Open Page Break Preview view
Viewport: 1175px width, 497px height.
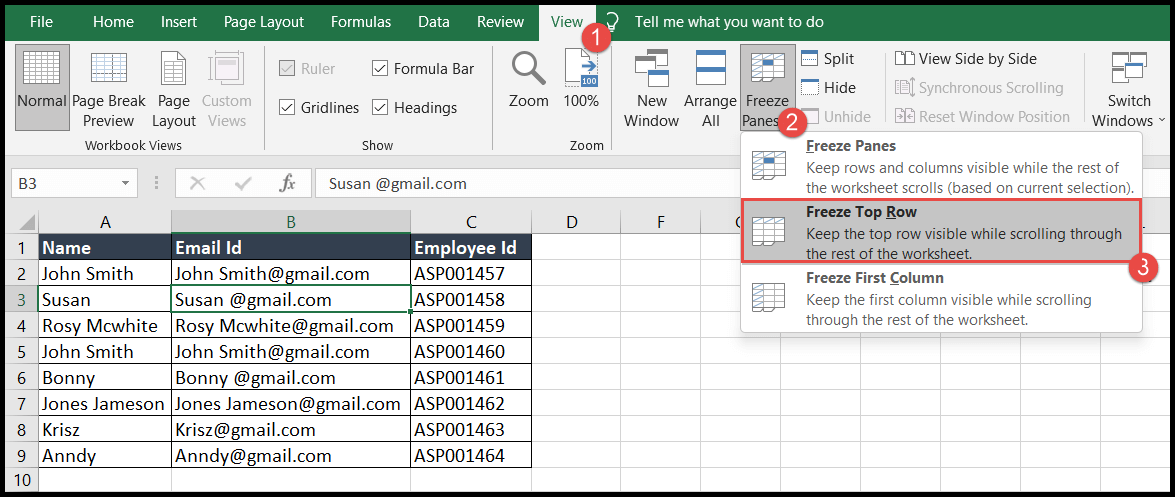(109, 87)
